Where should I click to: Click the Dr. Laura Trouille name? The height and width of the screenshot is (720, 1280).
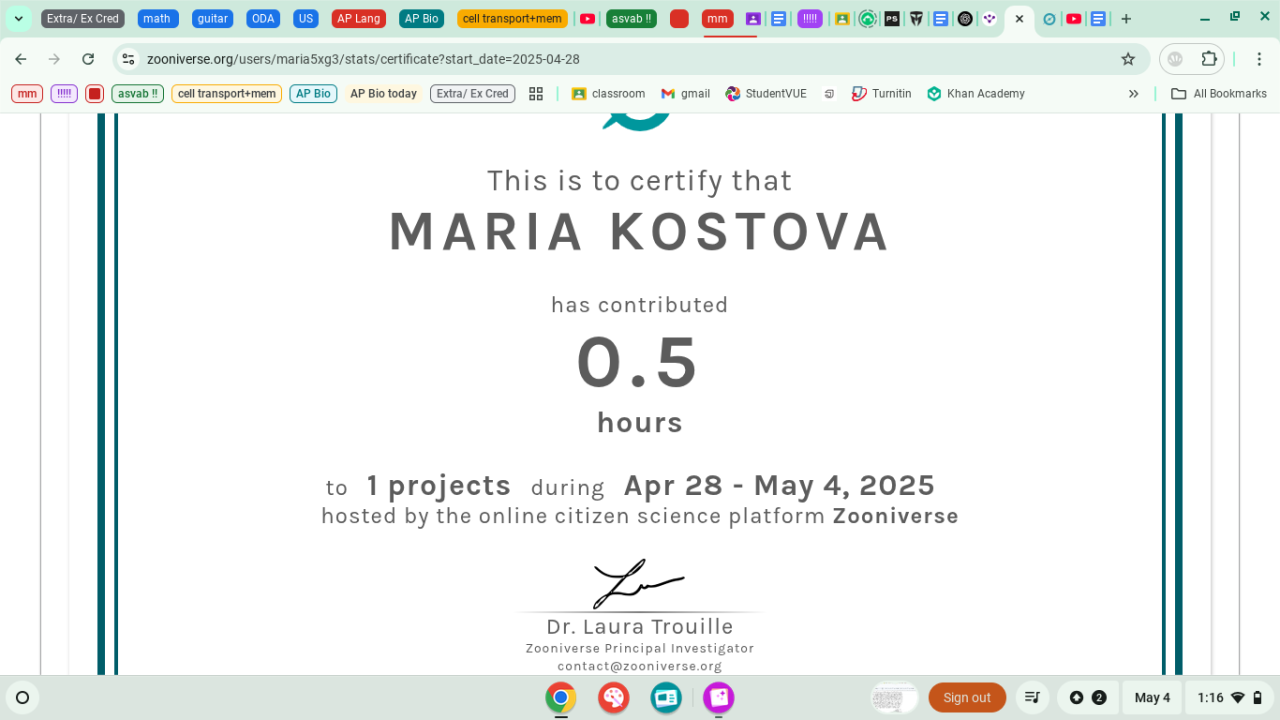pyautogui.click(x=640, y=627)
